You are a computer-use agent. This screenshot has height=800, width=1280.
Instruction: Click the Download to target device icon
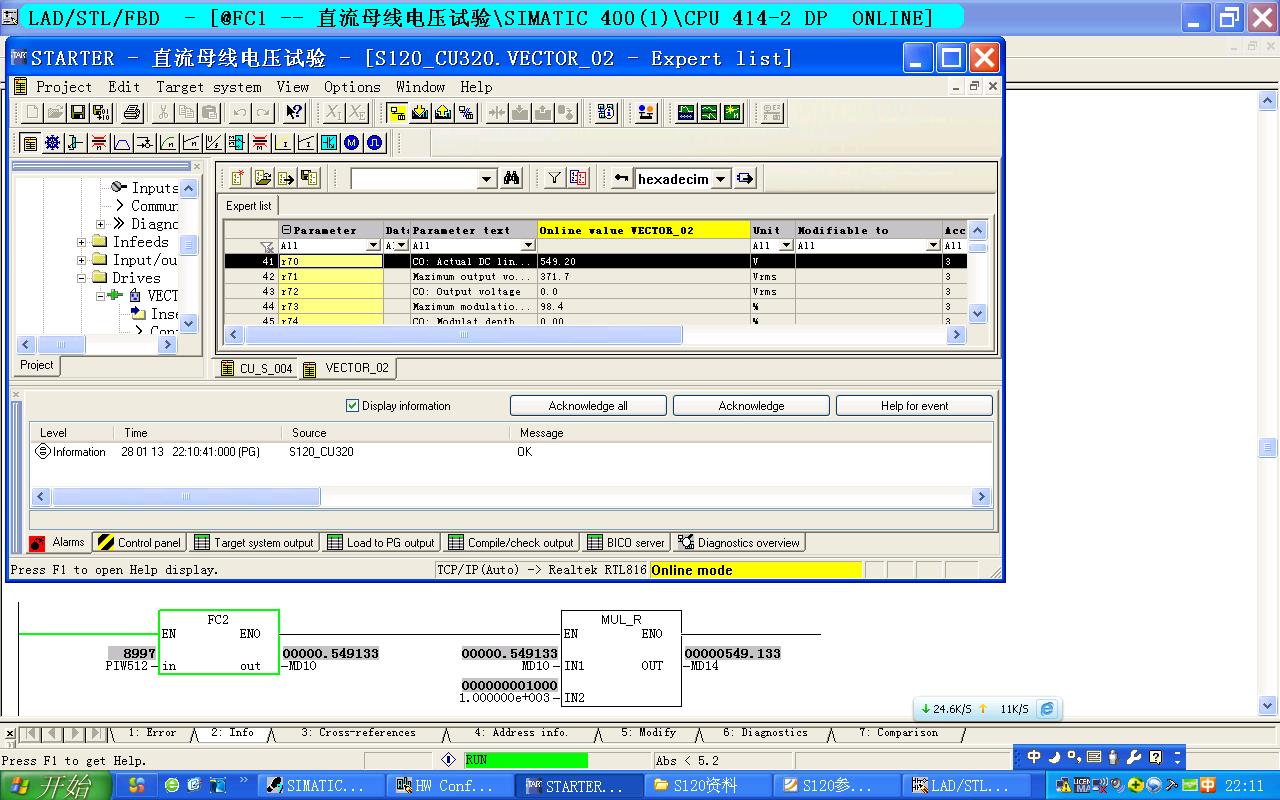420,113
